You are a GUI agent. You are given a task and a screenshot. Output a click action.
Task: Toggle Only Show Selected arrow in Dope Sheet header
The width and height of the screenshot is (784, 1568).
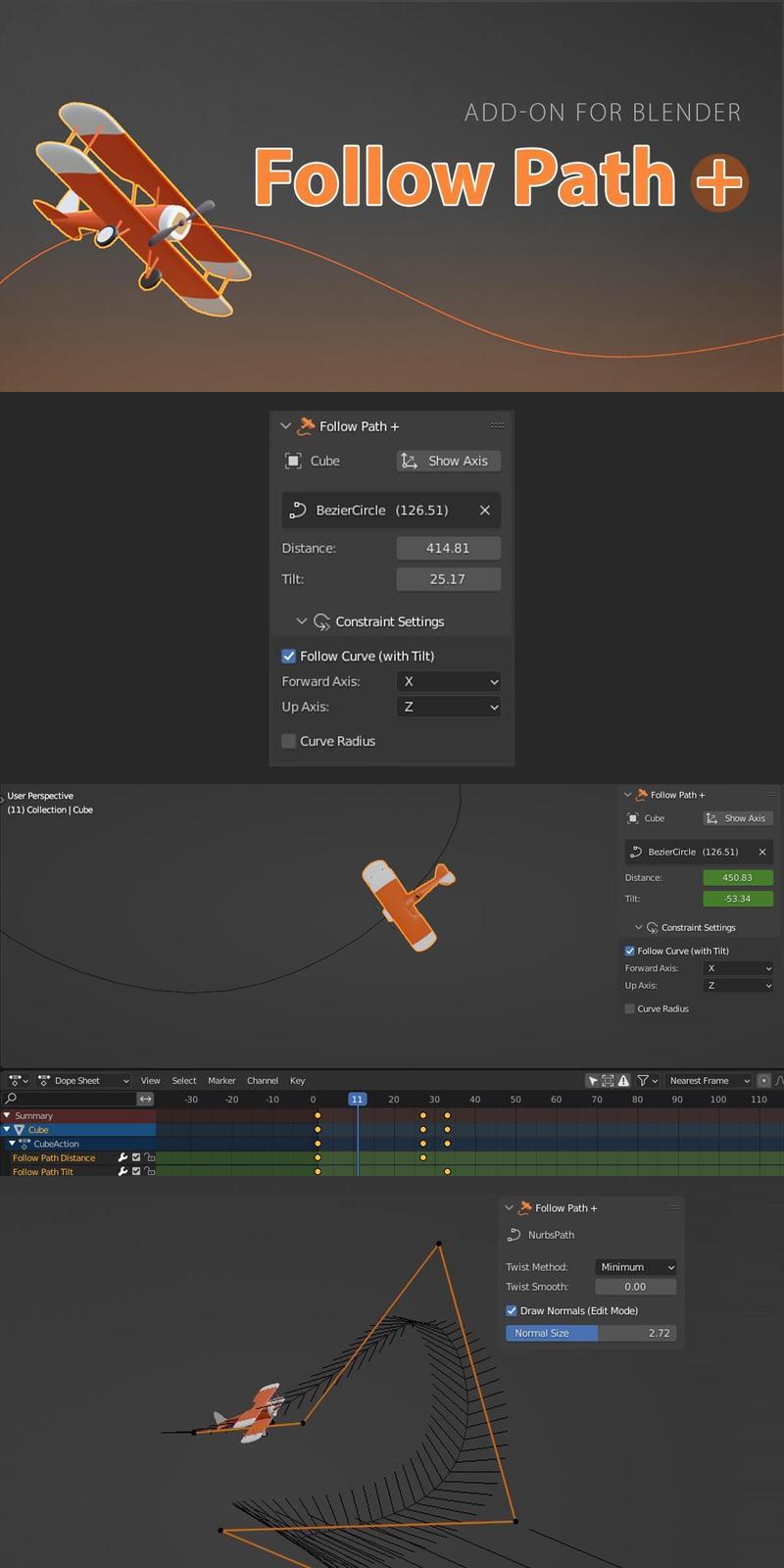[593, 1080]
